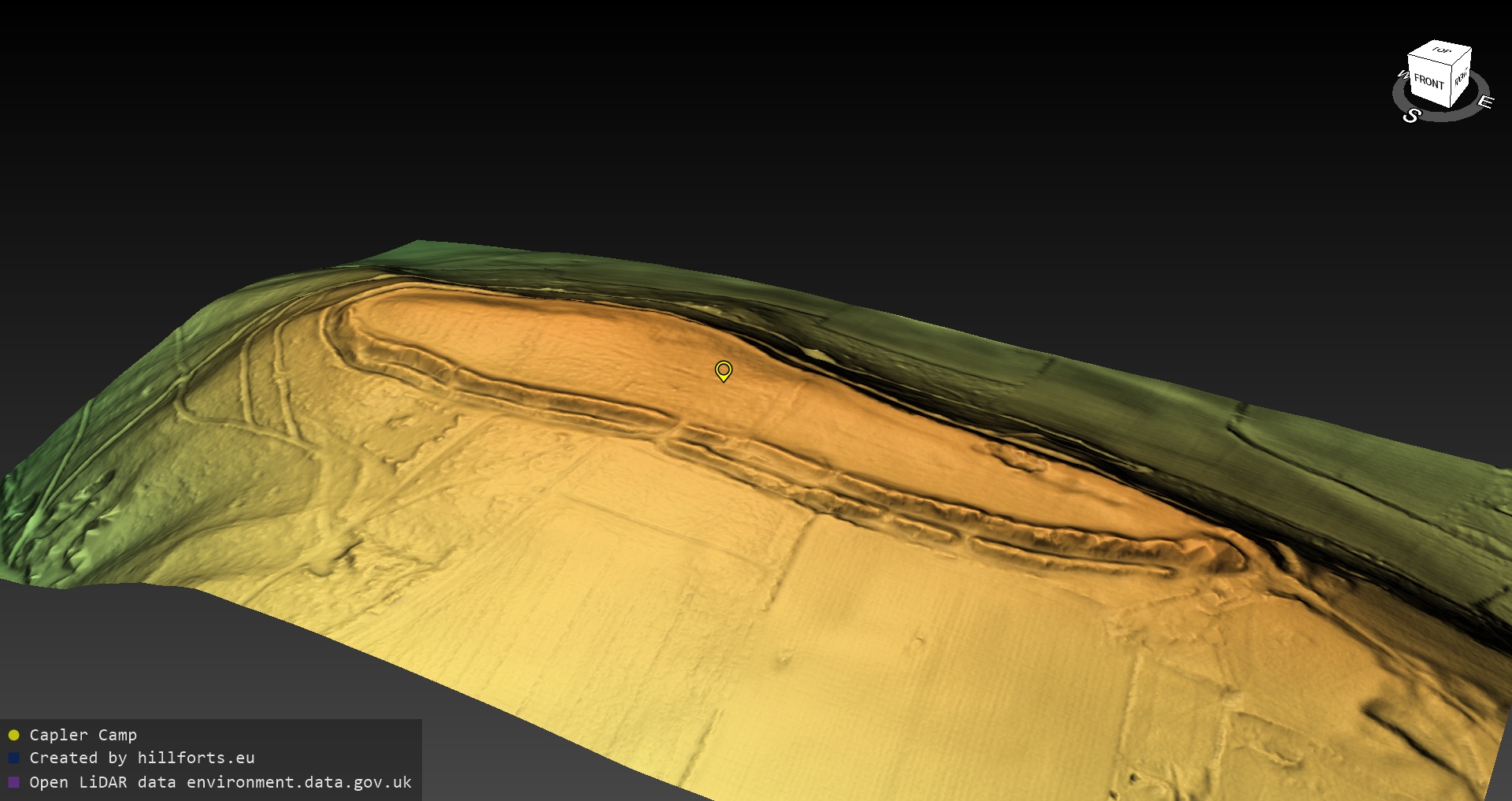Open the Created by hillforts.eu link
Viewport: 1512px width, 801px height.
pyautogui.click(x=142, y=758)
